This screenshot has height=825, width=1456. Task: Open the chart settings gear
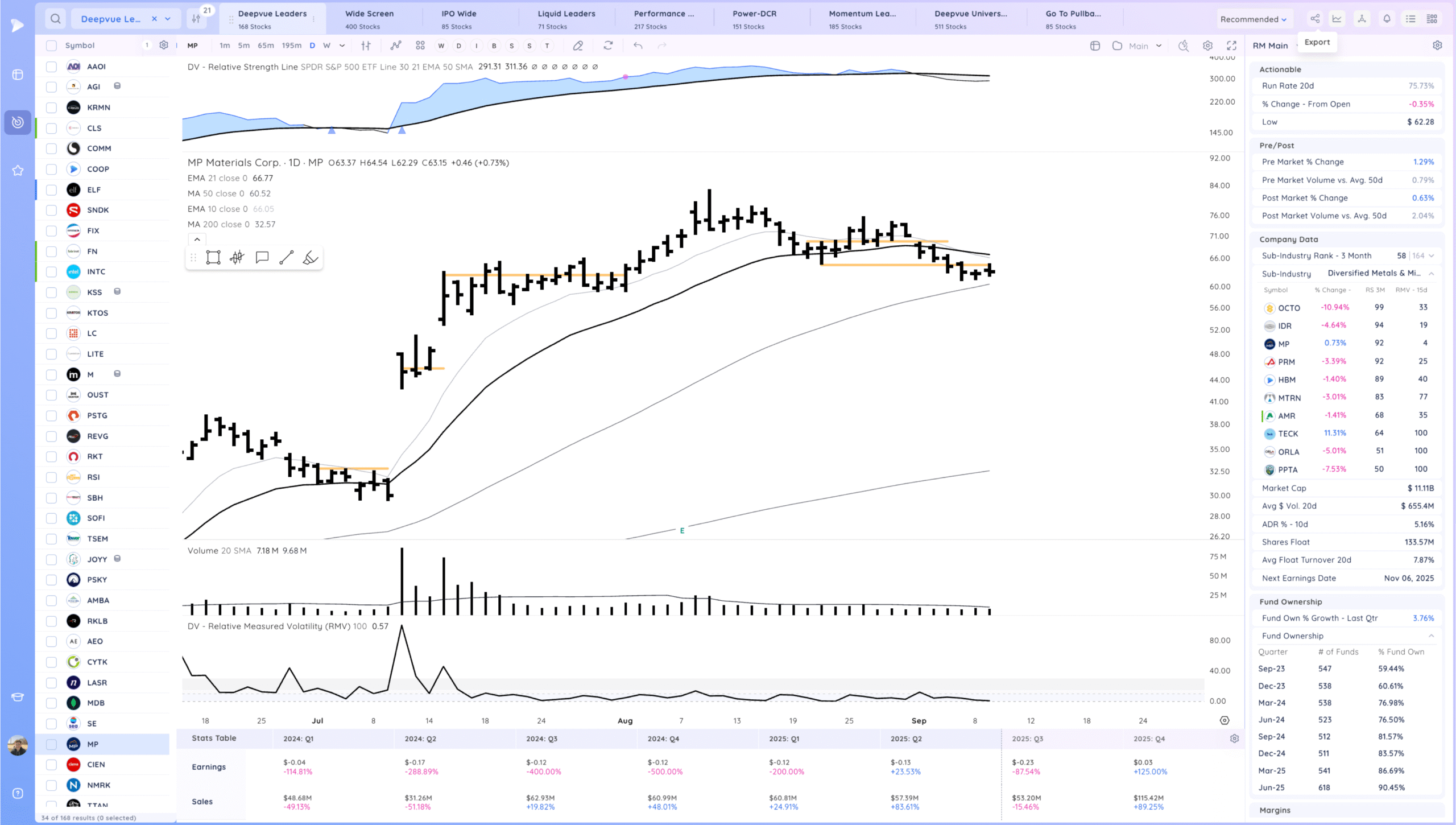pyautogui.click(x=1207, y=46)
